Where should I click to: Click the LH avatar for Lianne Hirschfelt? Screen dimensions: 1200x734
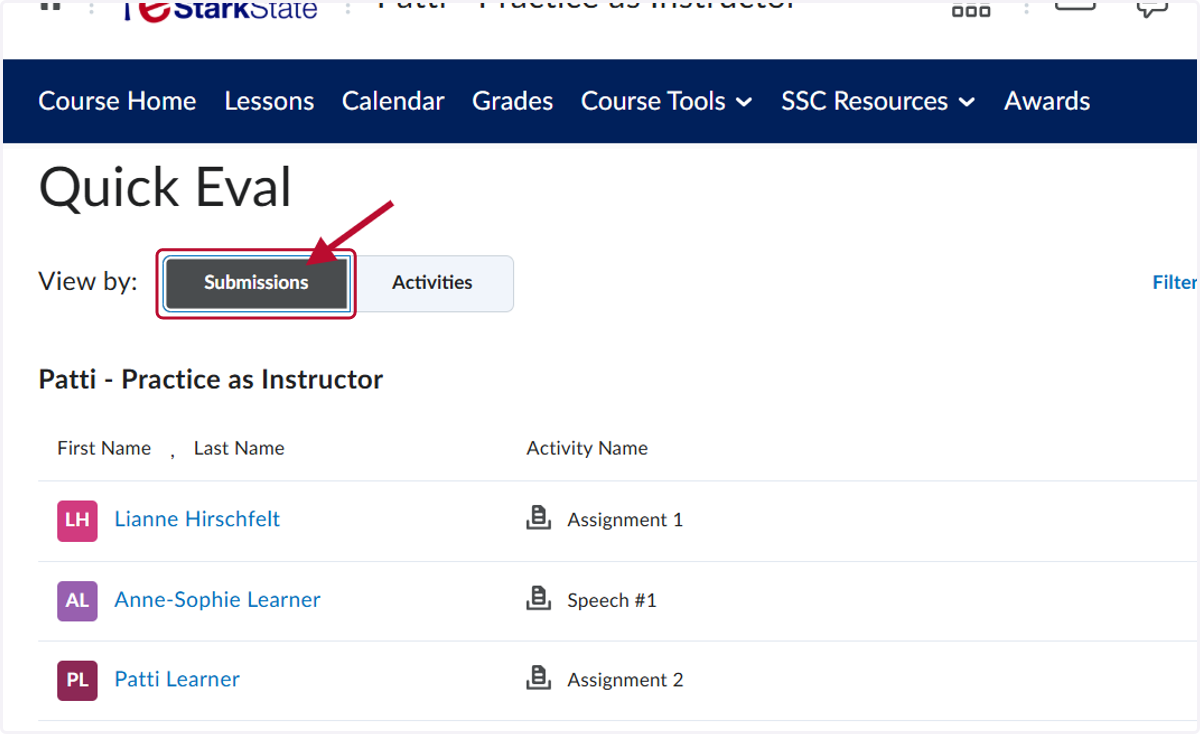click(77, 520)
